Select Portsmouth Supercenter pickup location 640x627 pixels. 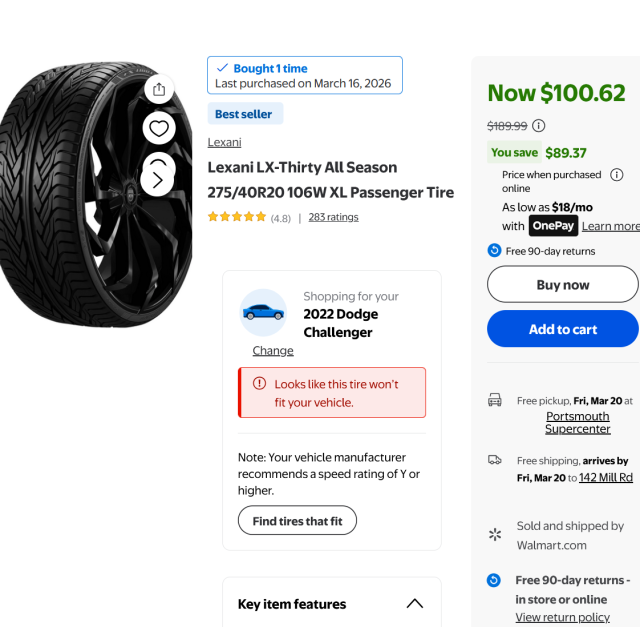click(577, 423)
